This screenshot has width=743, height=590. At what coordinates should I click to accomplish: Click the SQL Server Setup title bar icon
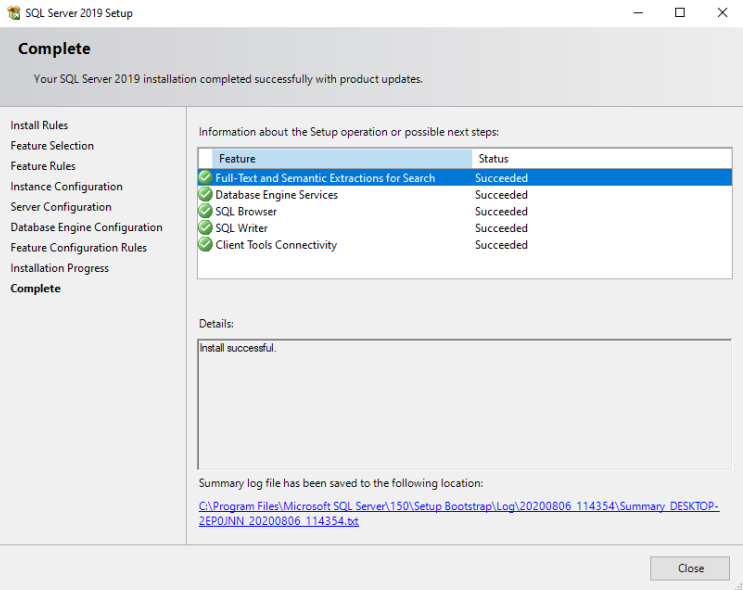click(14, 13)
